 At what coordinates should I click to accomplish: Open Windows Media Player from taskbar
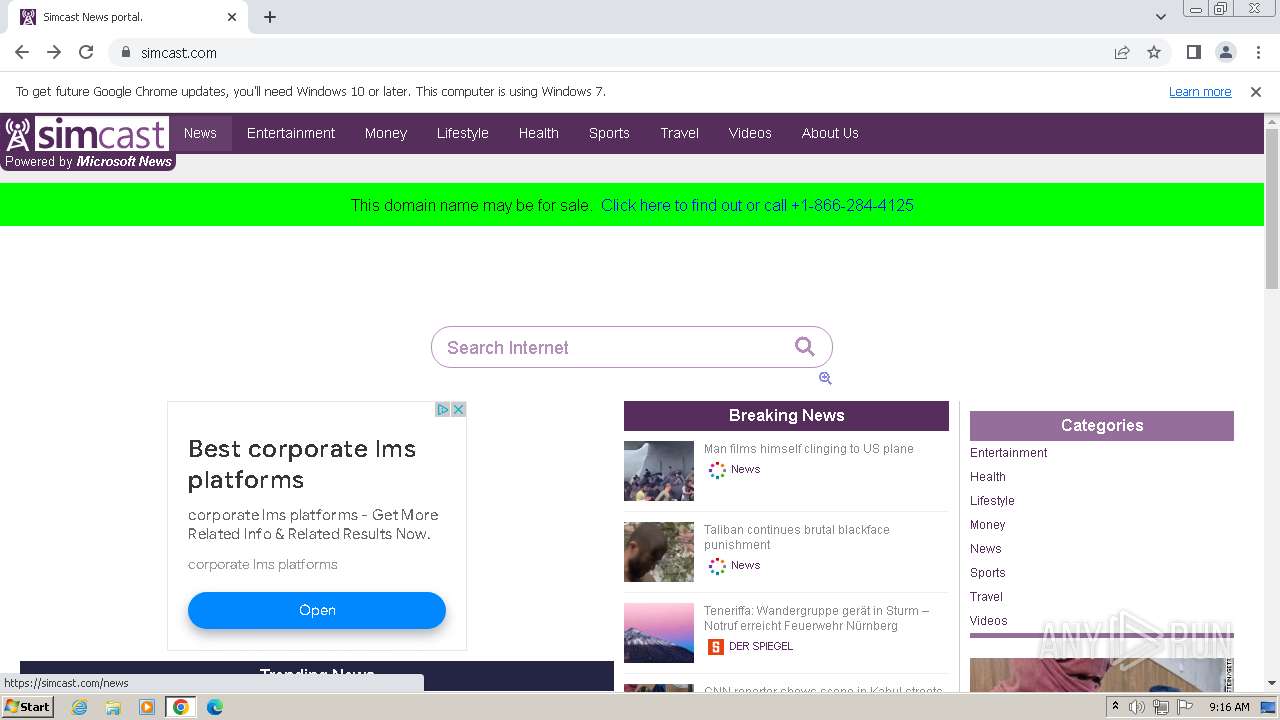click(x=147, y=707)
